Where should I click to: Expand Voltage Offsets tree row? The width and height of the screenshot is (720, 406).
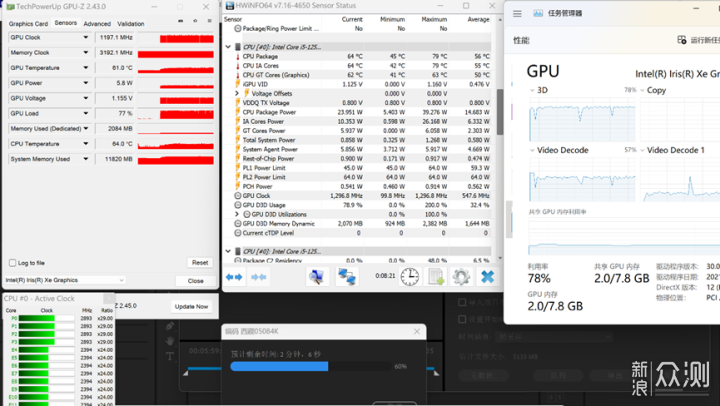point(237,93)
